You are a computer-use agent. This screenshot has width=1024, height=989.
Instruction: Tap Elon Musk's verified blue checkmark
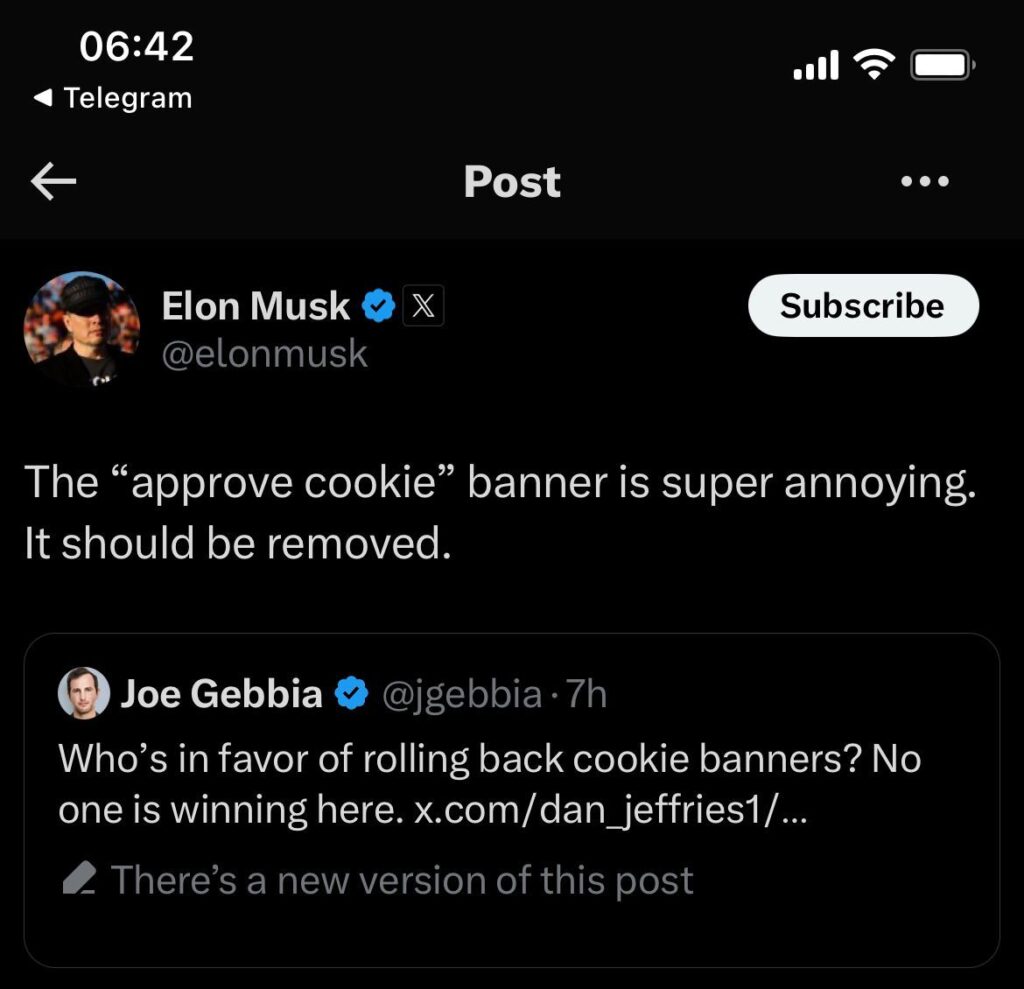(377, 306)
